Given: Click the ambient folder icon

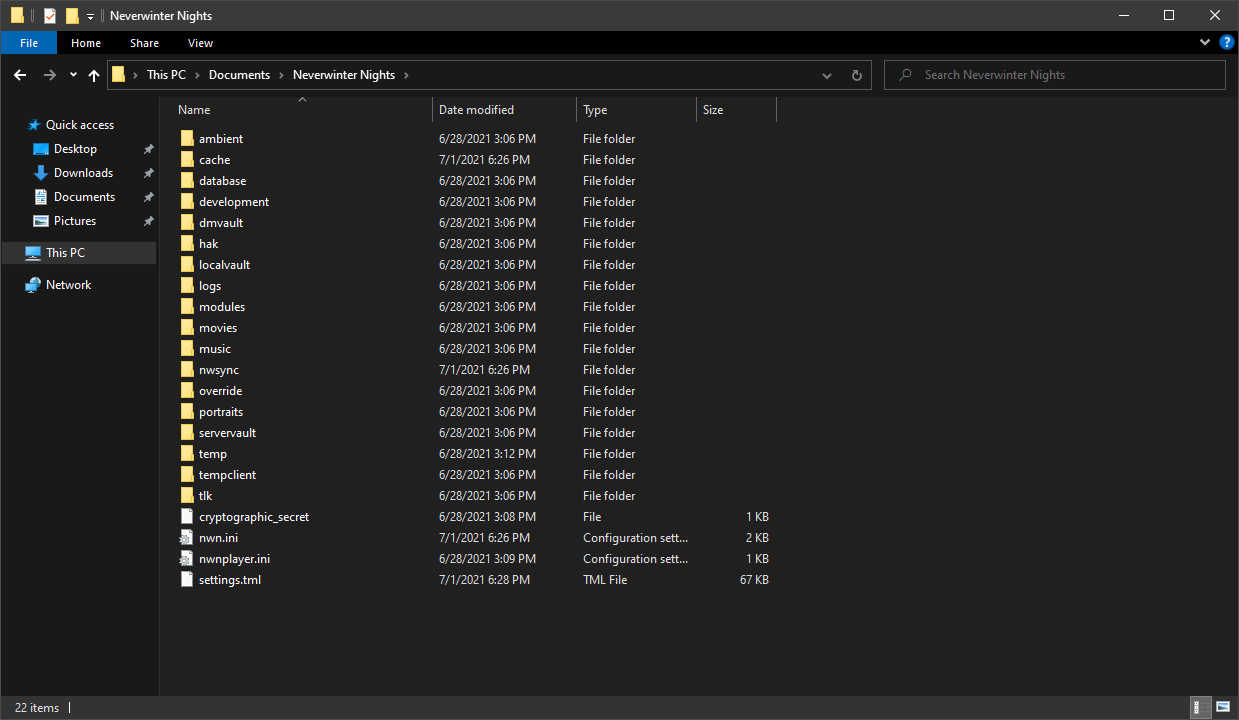Looking at the screenshot, I should (186, 139).
